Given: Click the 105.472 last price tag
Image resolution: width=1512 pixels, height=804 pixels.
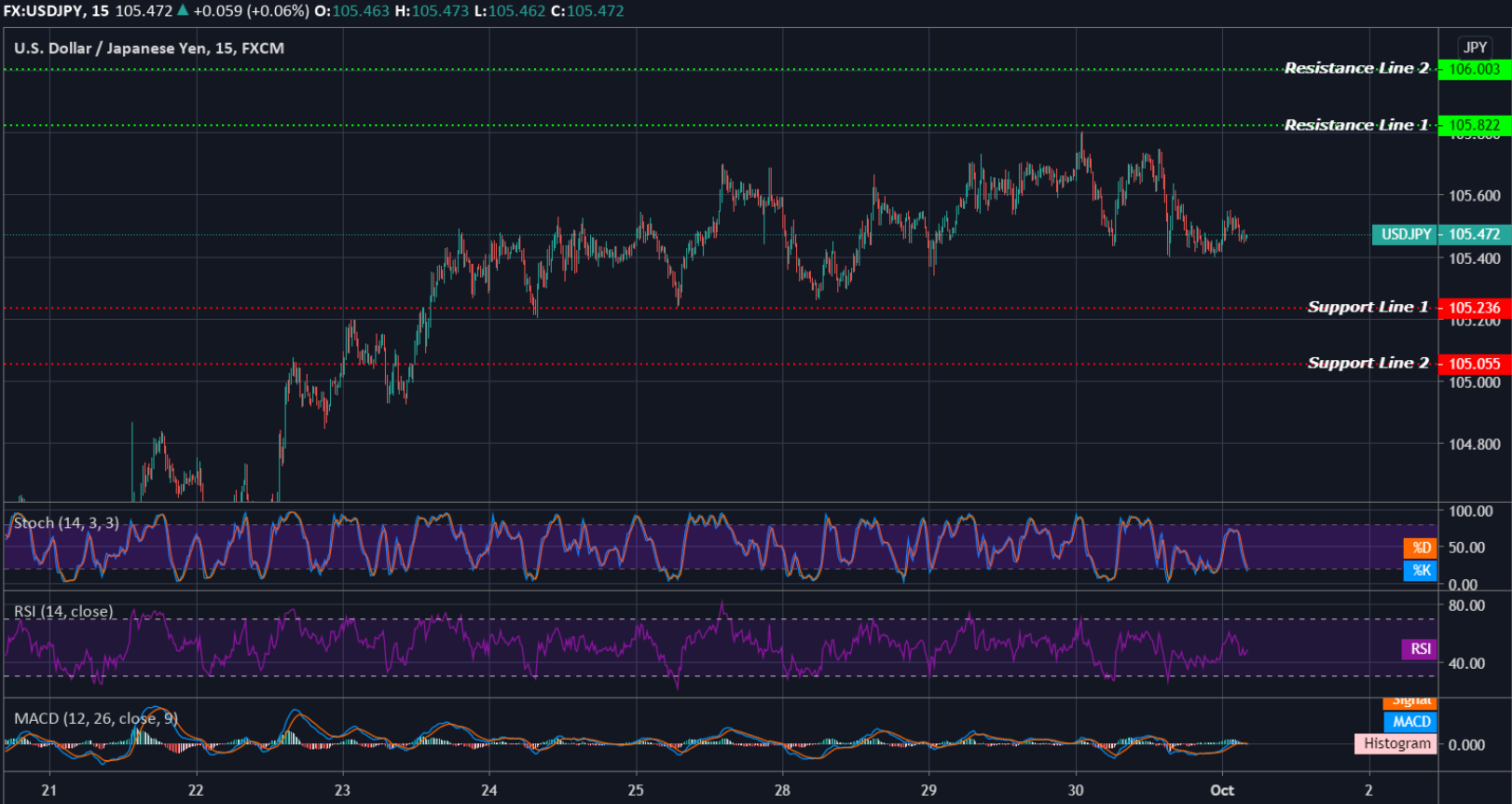Looking at the screenshot, I should 1475,234.
